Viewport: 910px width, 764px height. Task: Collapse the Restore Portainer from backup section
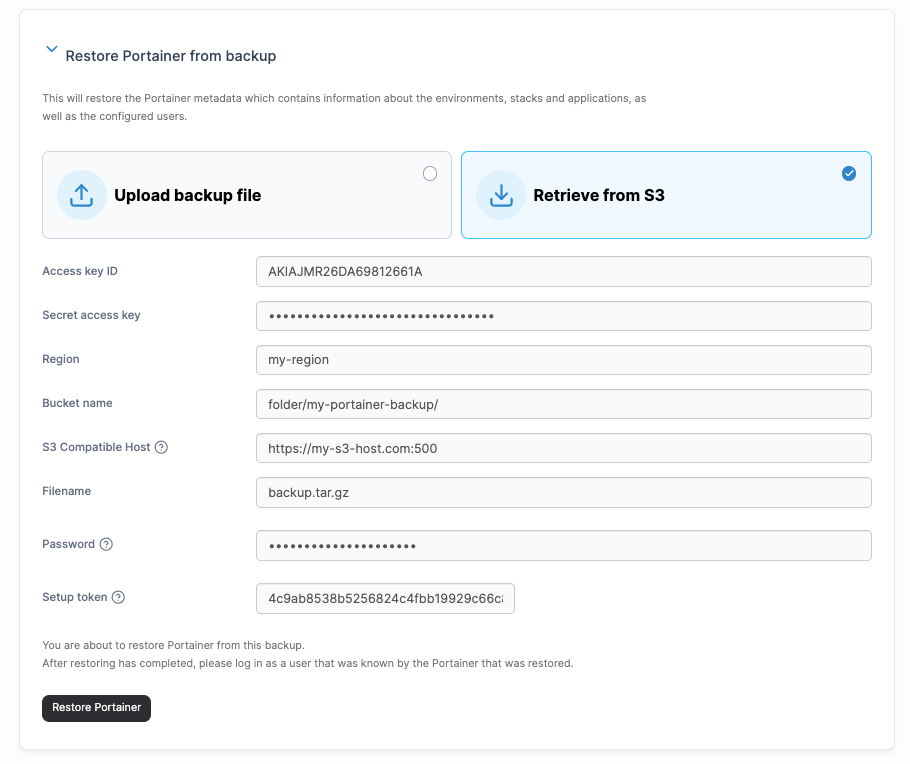tap(52, 49)
